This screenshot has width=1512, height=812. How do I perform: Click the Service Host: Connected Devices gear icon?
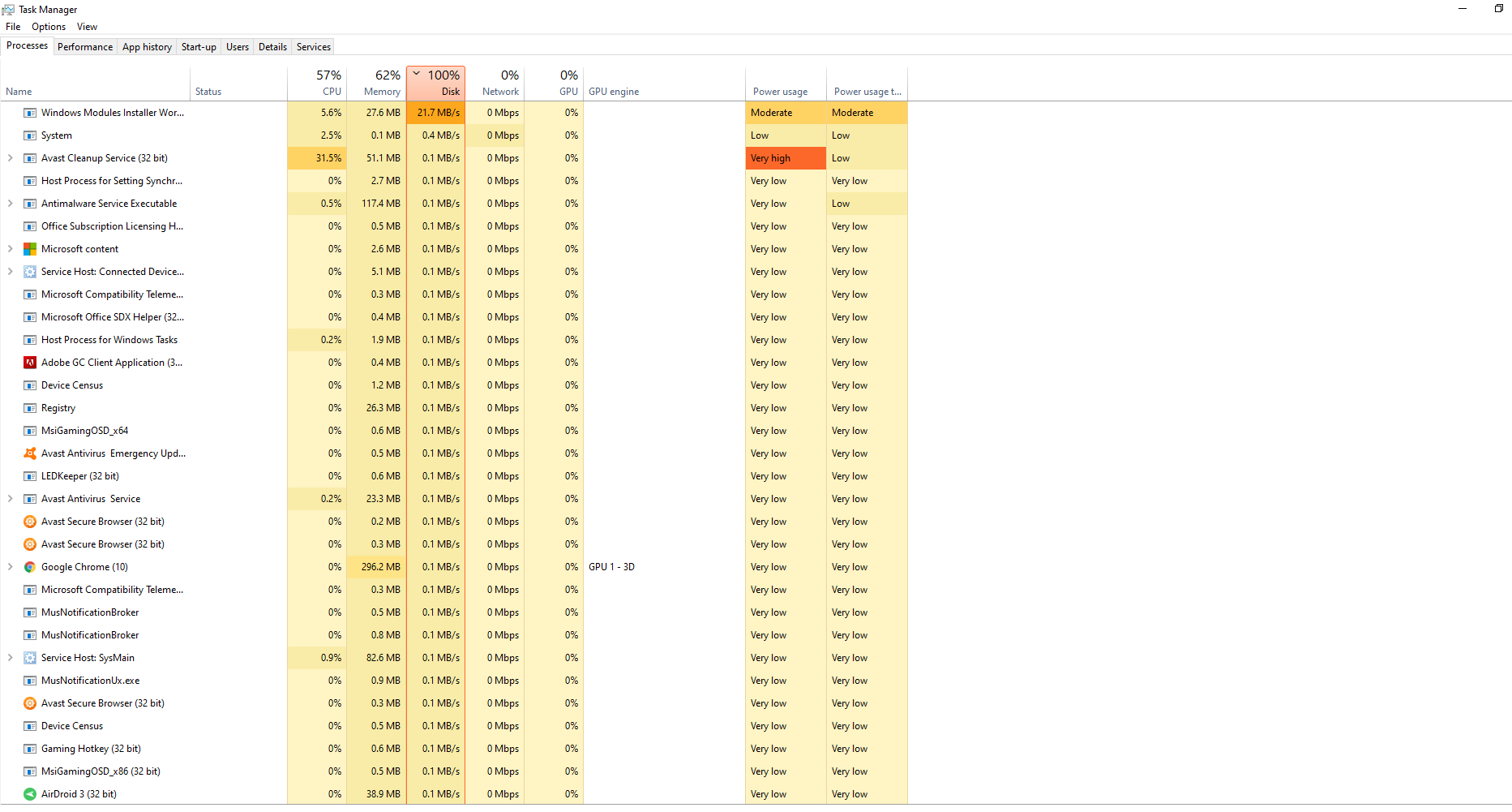click(x=30, y=272)
